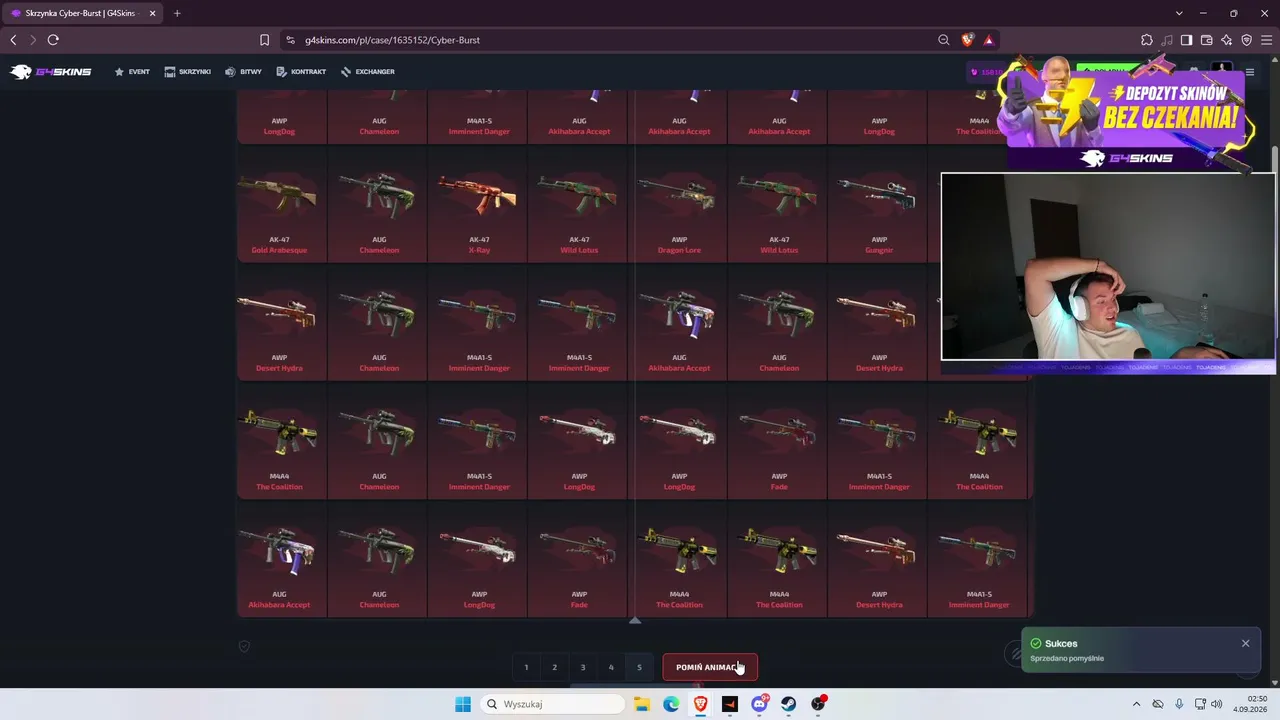Click the AWP Fade skin in fourth row
Viewport: 1280px width, 720px height.
[x=779, y=443]
